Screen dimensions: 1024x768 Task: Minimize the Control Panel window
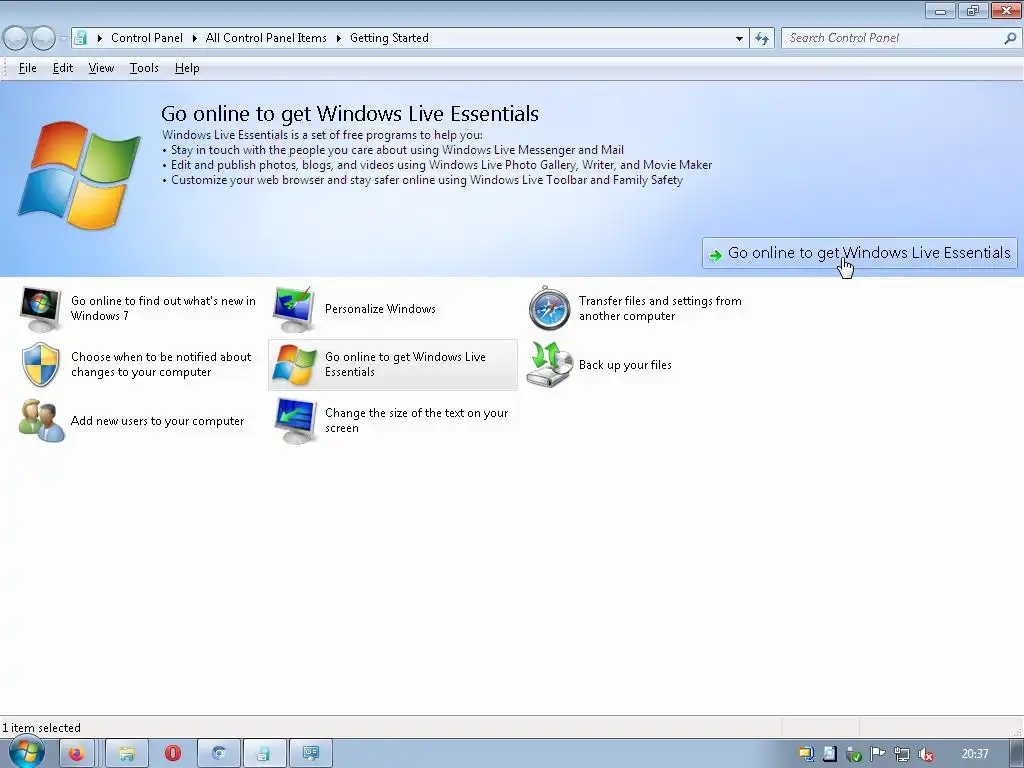coord(940,10)
